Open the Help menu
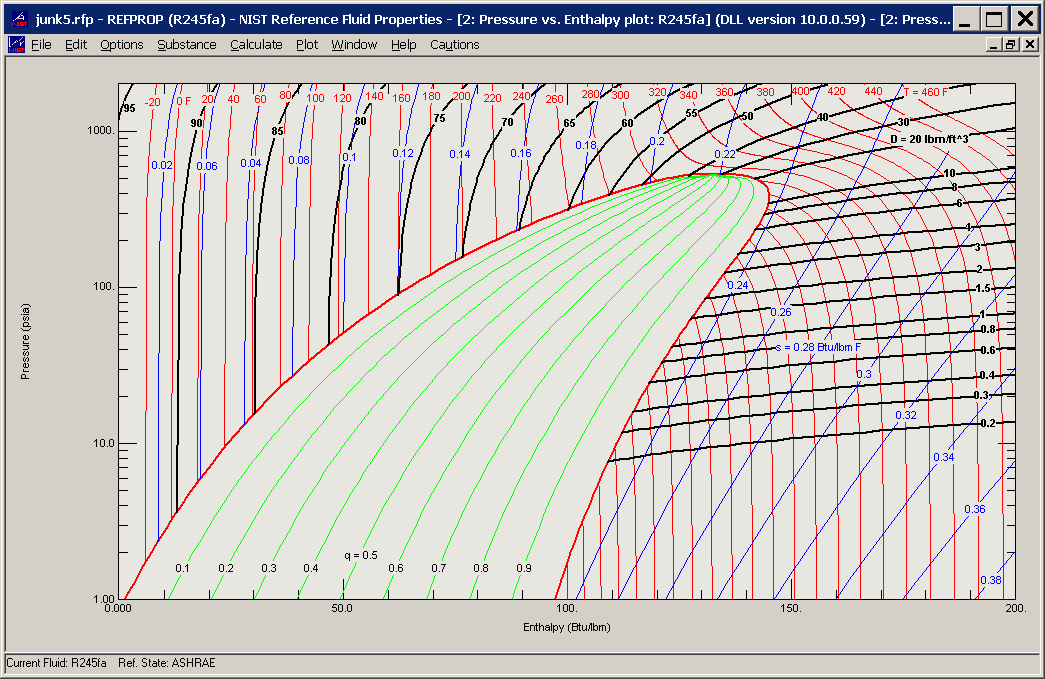 point(403,44)
